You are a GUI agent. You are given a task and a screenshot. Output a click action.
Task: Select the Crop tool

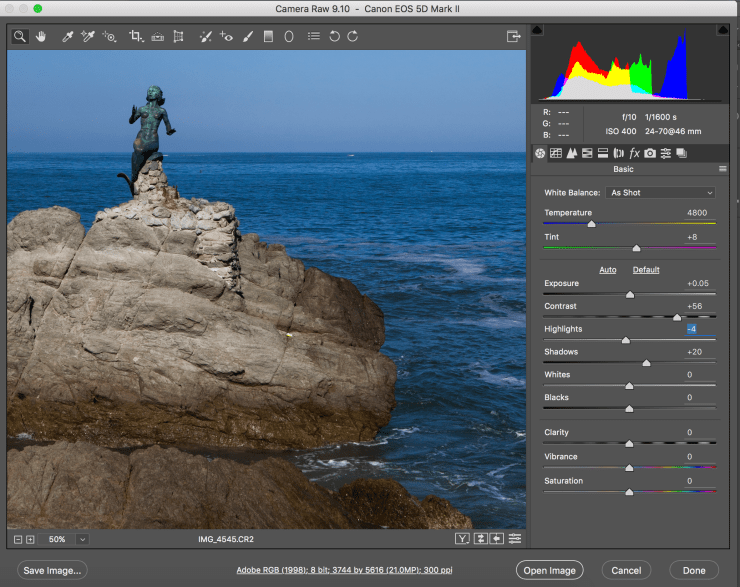click(x=135, y=36)
